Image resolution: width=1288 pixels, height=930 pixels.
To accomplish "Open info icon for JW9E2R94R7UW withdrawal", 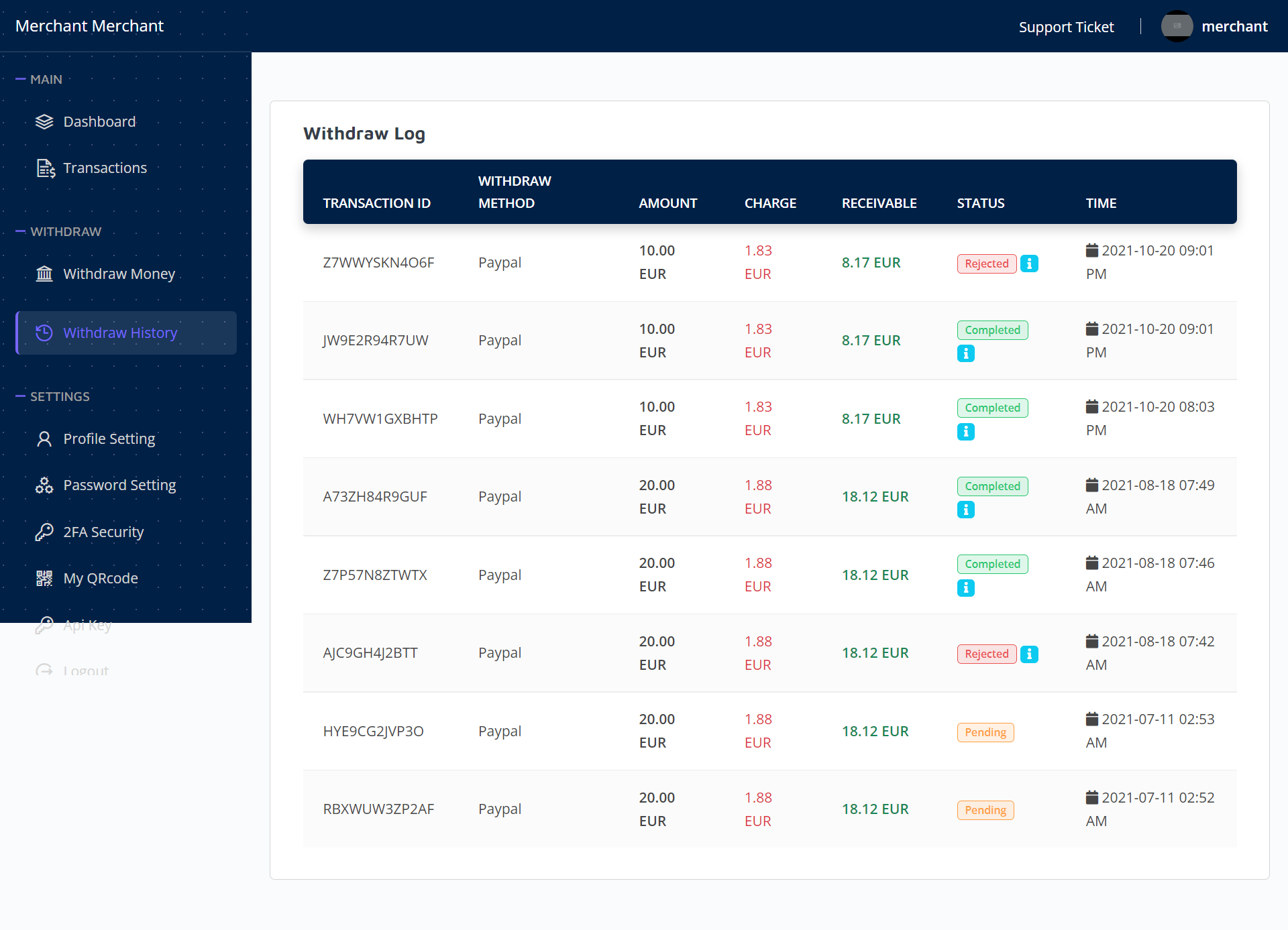I will (965, 353).
